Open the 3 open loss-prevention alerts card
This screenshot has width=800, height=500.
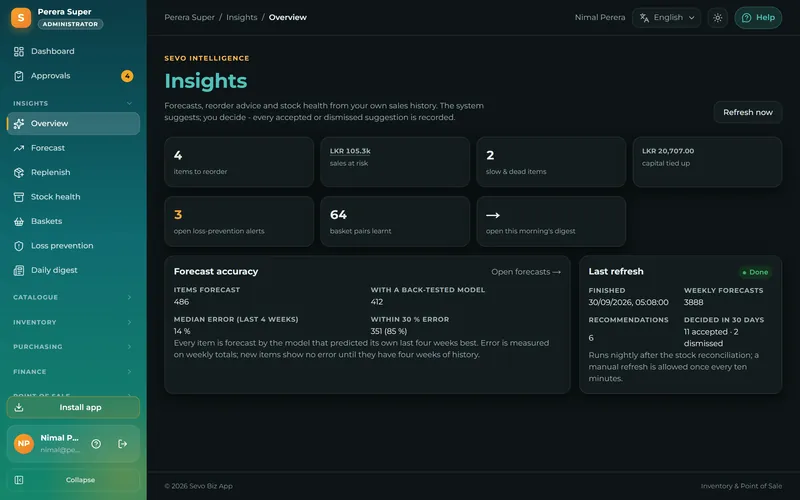239,221
